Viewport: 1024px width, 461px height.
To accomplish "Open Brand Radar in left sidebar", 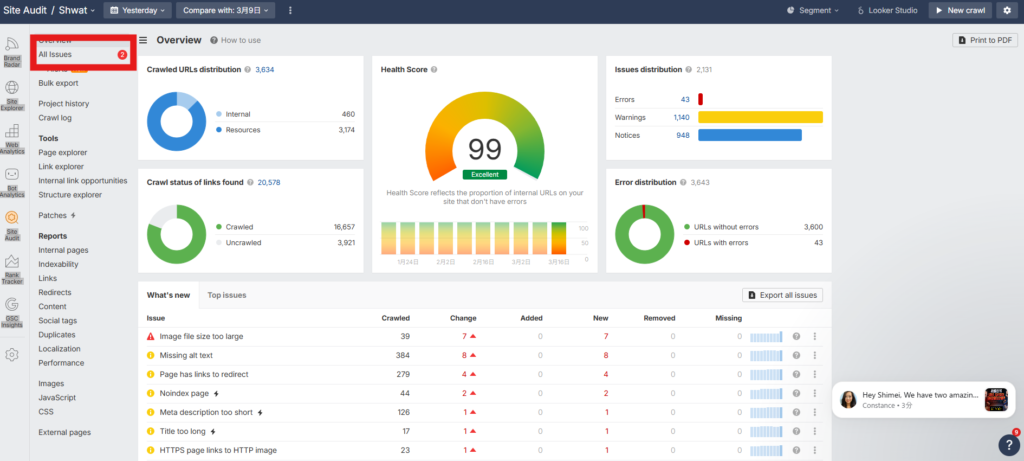I will tap(13, 51).
